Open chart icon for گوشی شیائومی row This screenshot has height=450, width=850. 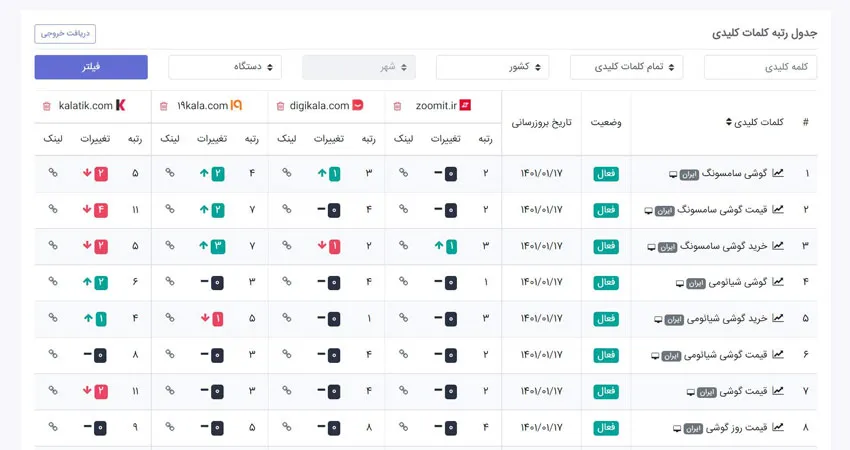coord(778,282)
